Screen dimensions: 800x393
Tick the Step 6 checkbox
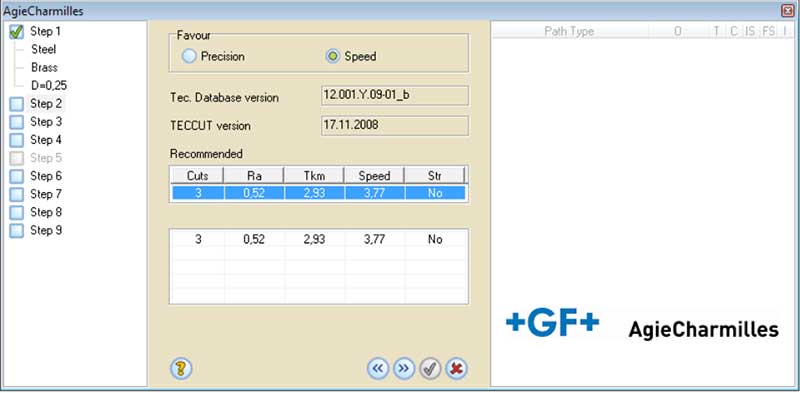[x=17, y=177]
